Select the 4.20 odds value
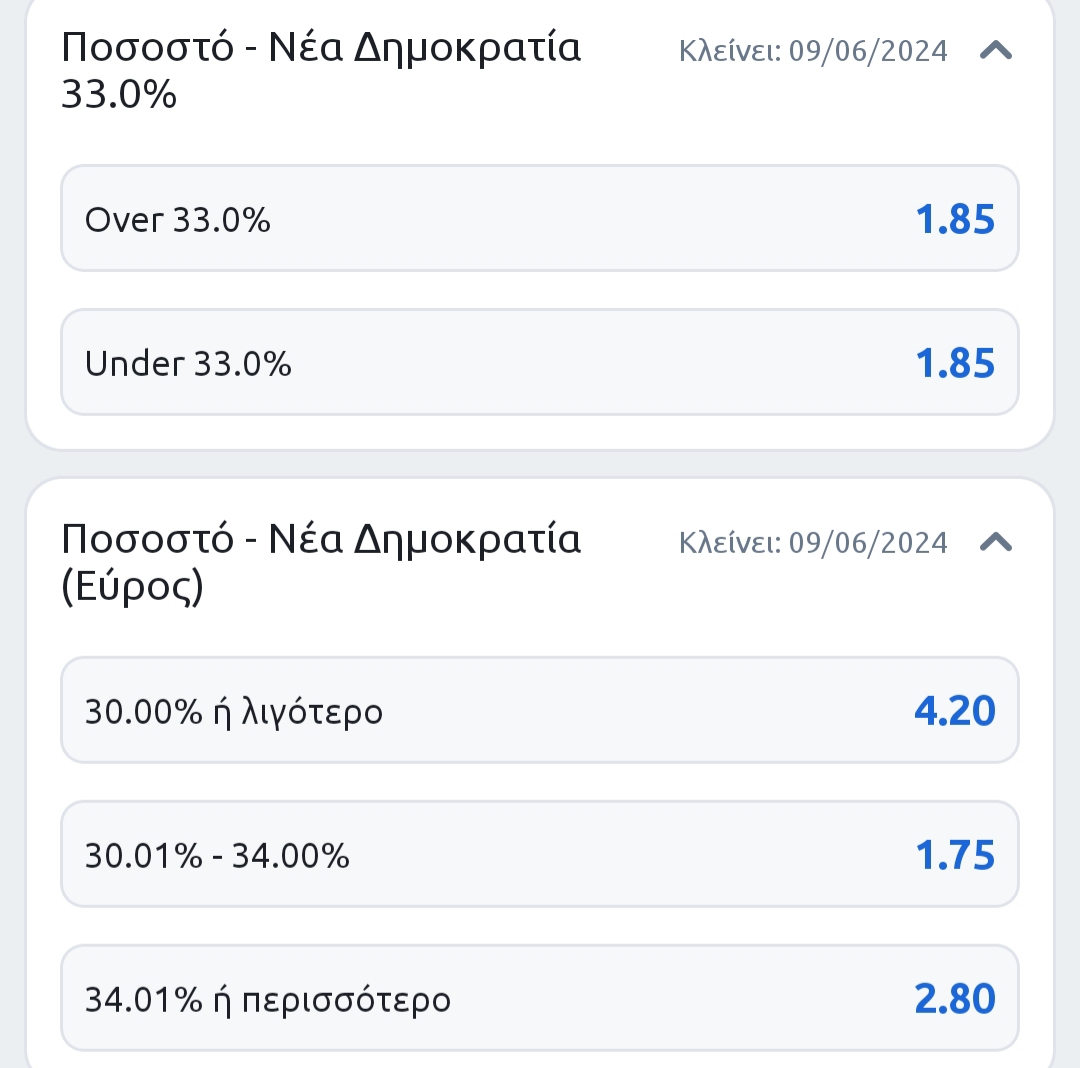This screenshot has height=1068, width=1080. click(x=955, y=711)
